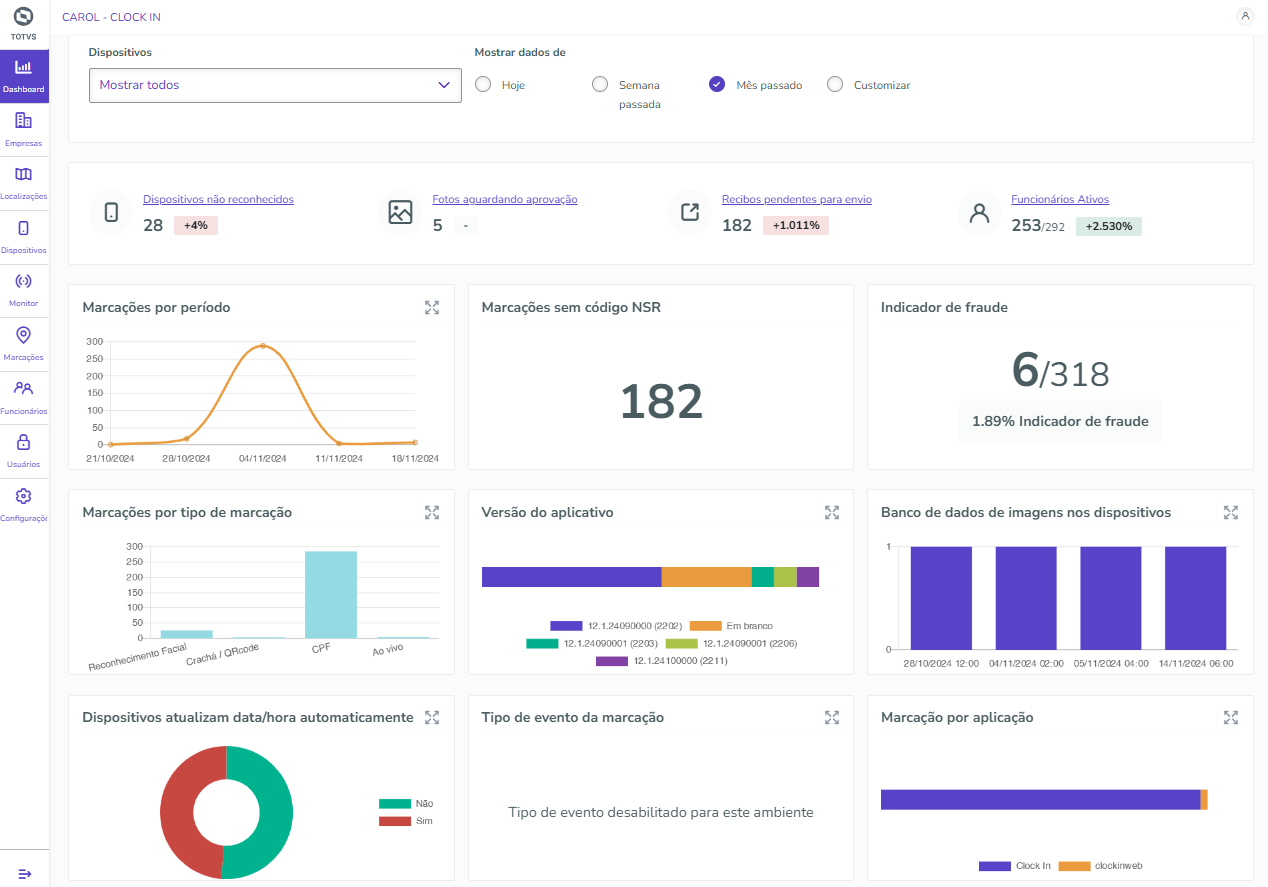Click the 14/11/2024 06:00 image database bar

[x=1196, y=598]
